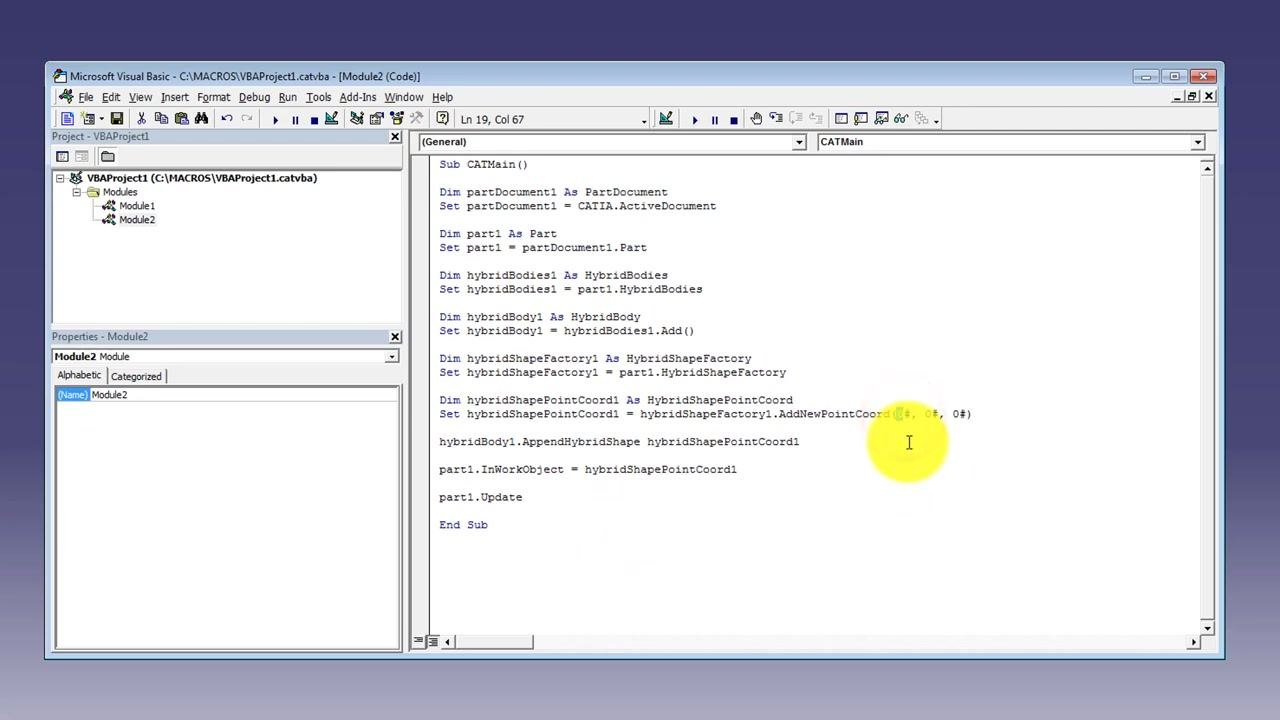Open the Project Explorer icon

(356, 119)
